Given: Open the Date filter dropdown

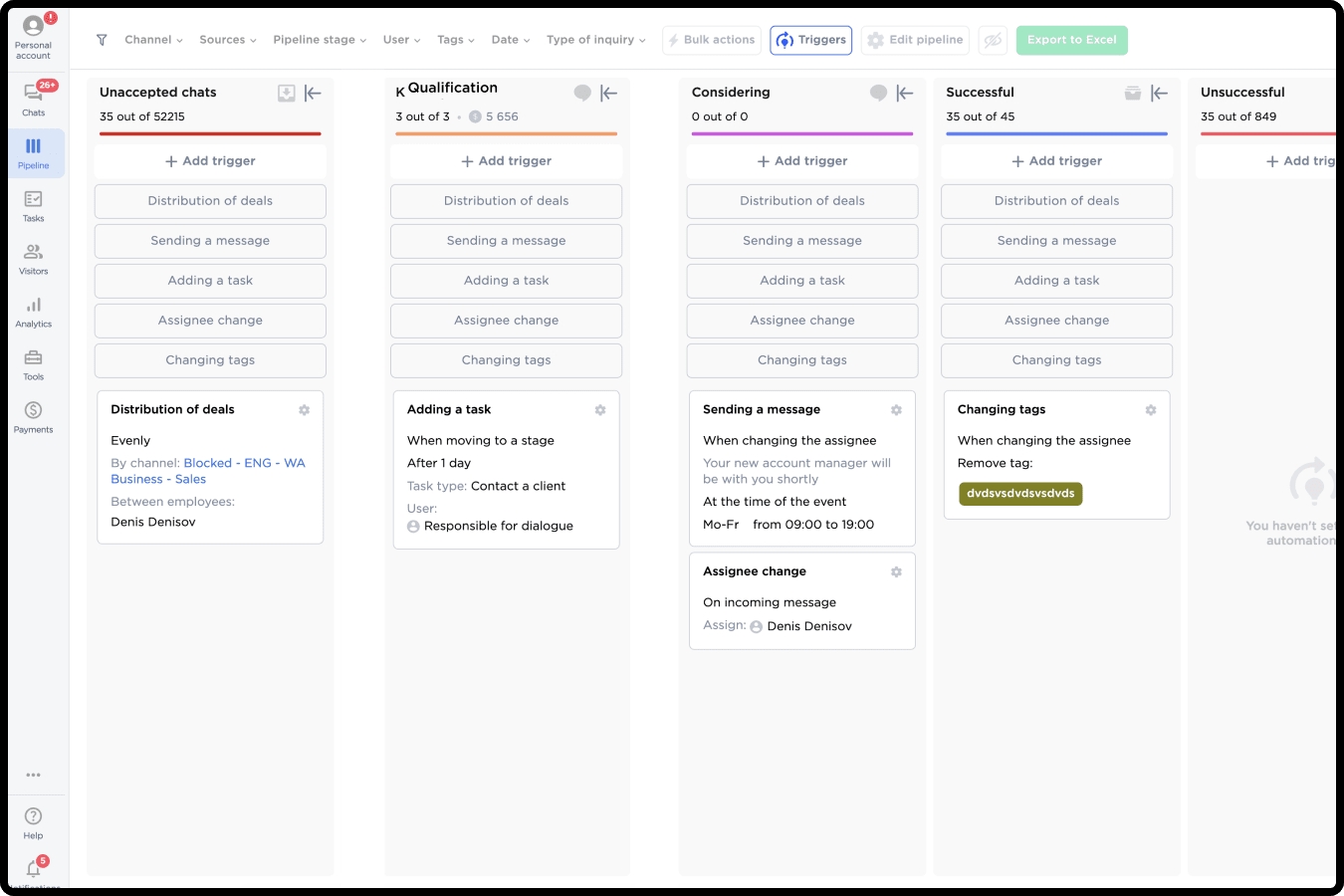Looking at the screenshot, I should 511,40.
